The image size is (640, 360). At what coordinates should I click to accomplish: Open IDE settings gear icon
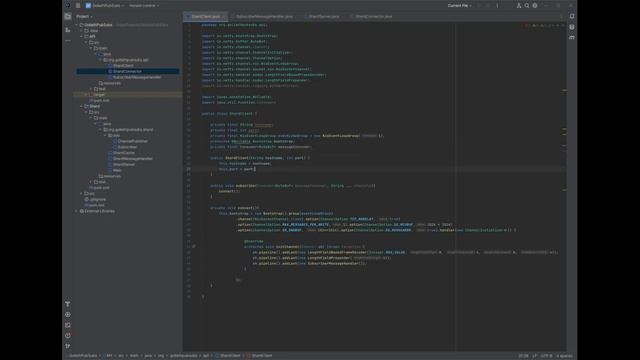(x=535, y=6)
